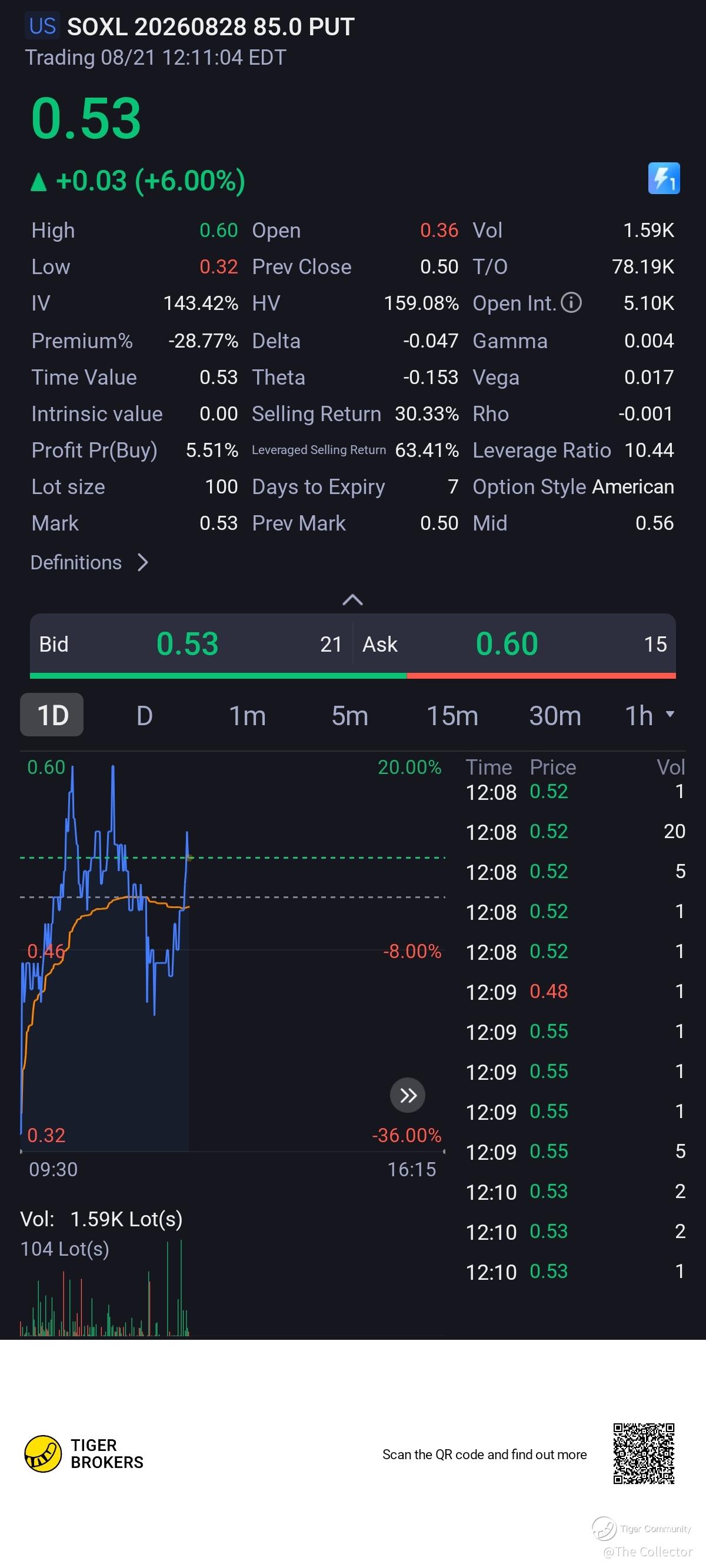Viewport: 706px width, 1568px height.
Task: Select the 1D chart tab
Action: (52, 715)
